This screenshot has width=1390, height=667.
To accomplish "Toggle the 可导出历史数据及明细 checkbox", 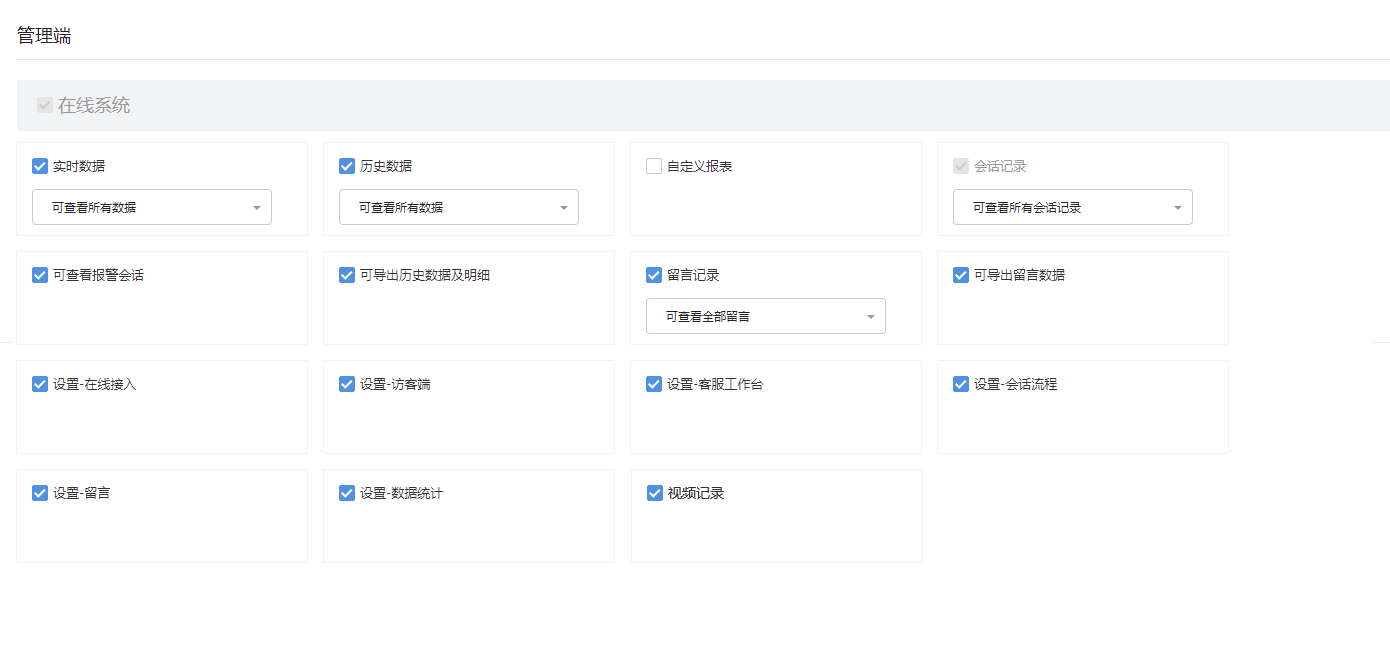I will click(x=347, y=275).
